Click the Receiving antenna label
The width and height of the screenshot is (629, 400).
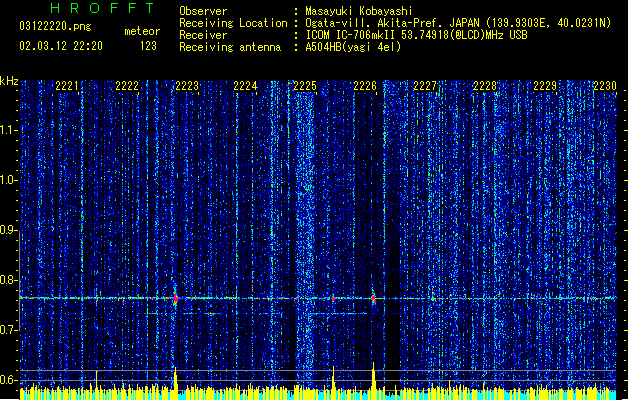click(x=230, y=47)
